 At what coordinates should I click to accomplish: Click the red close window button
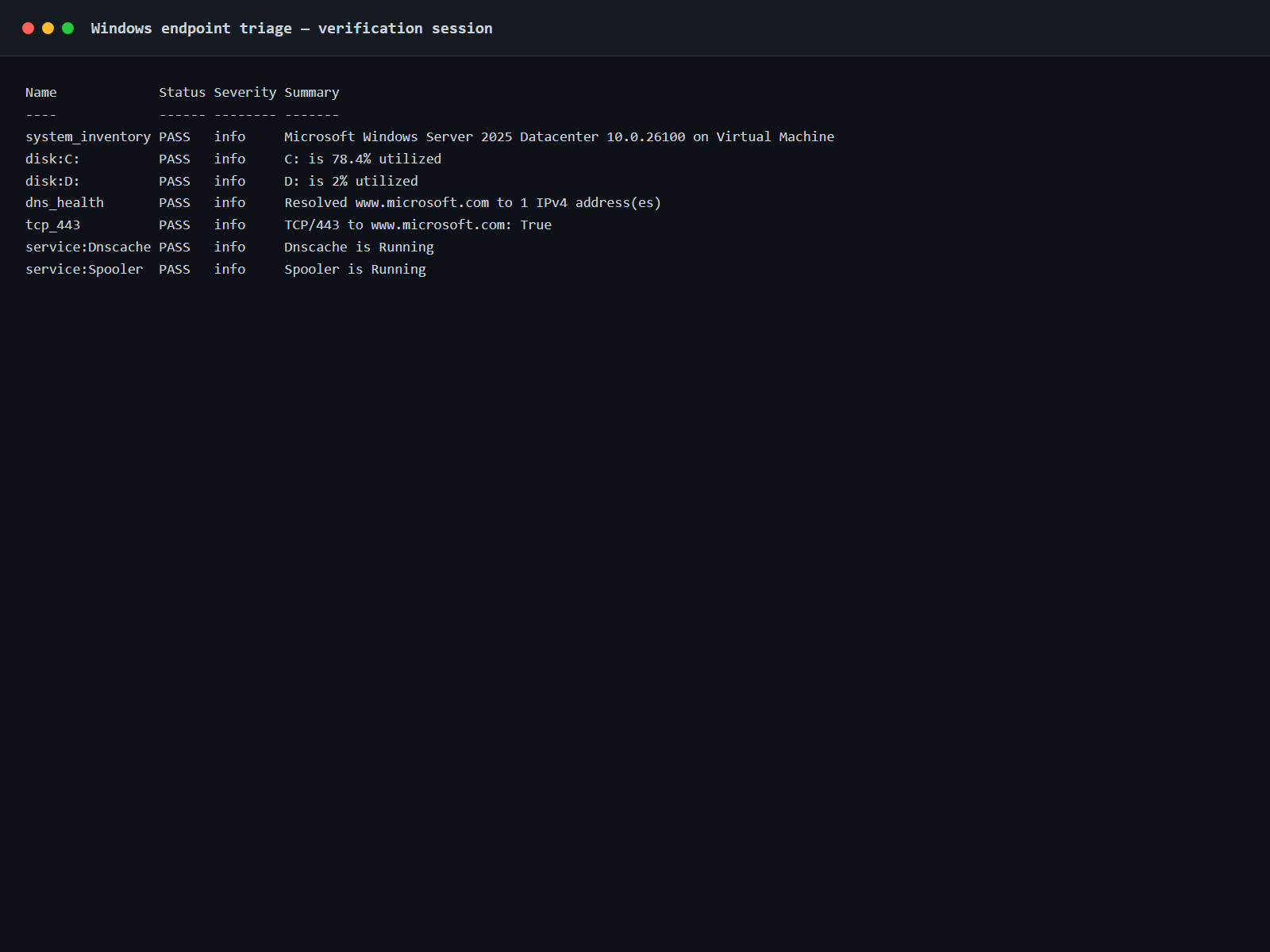tap(28, 29)
